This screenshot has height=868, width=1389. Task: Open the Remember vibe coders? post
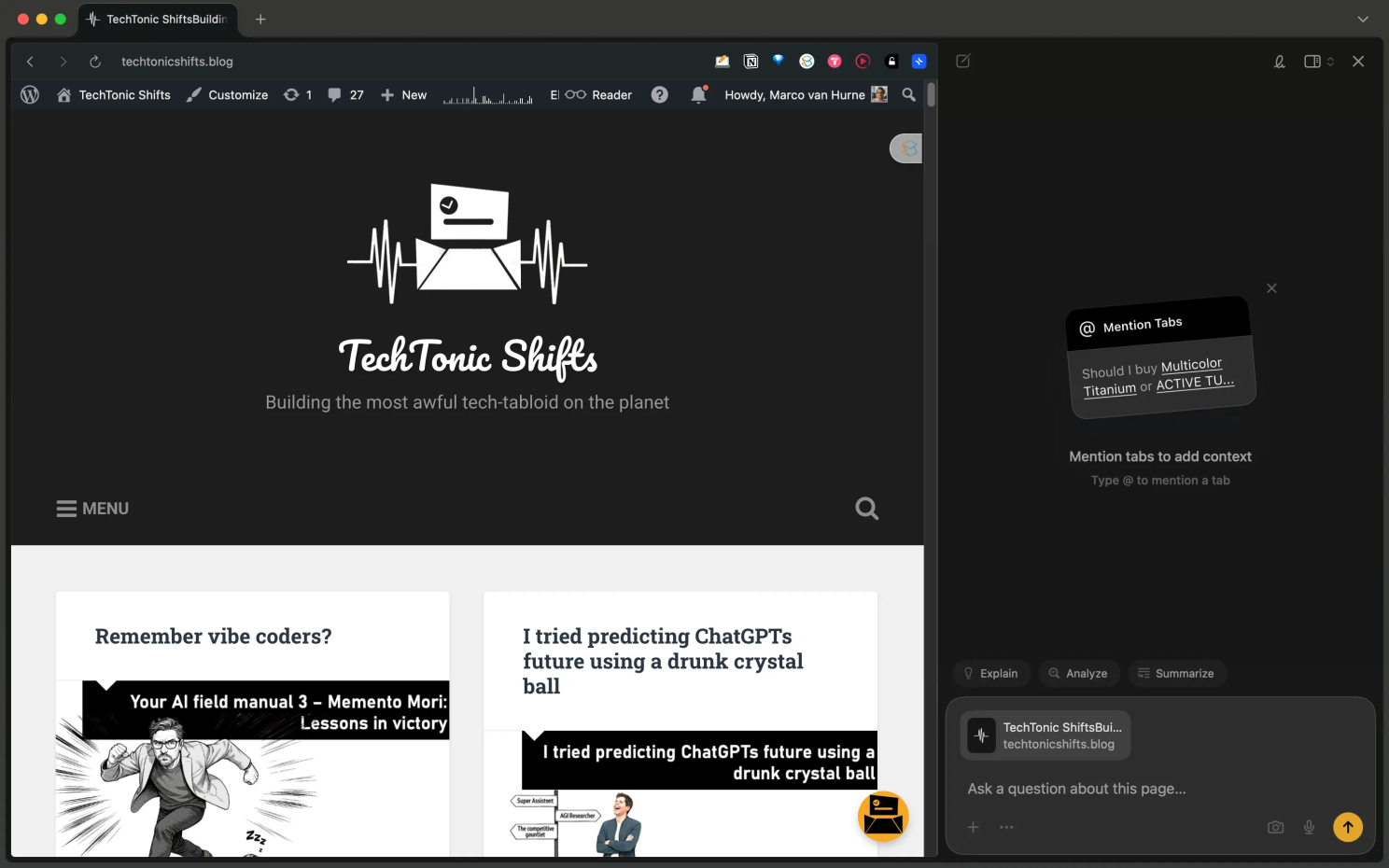click(213, 637)
